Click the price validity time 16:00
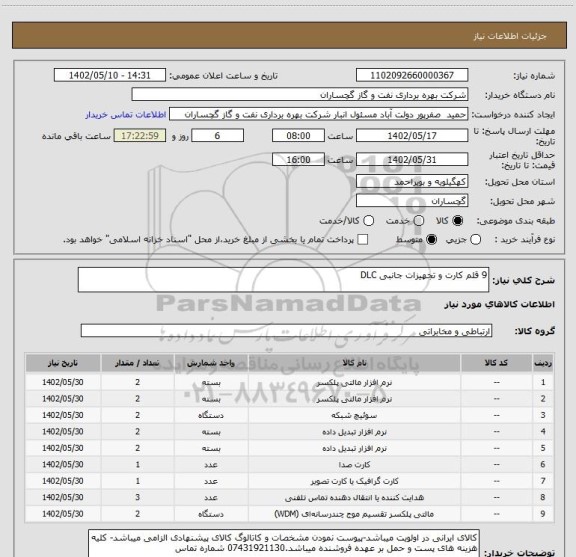Screen dimensions: 576x557 pyautogui.click(x=298, y=160)
